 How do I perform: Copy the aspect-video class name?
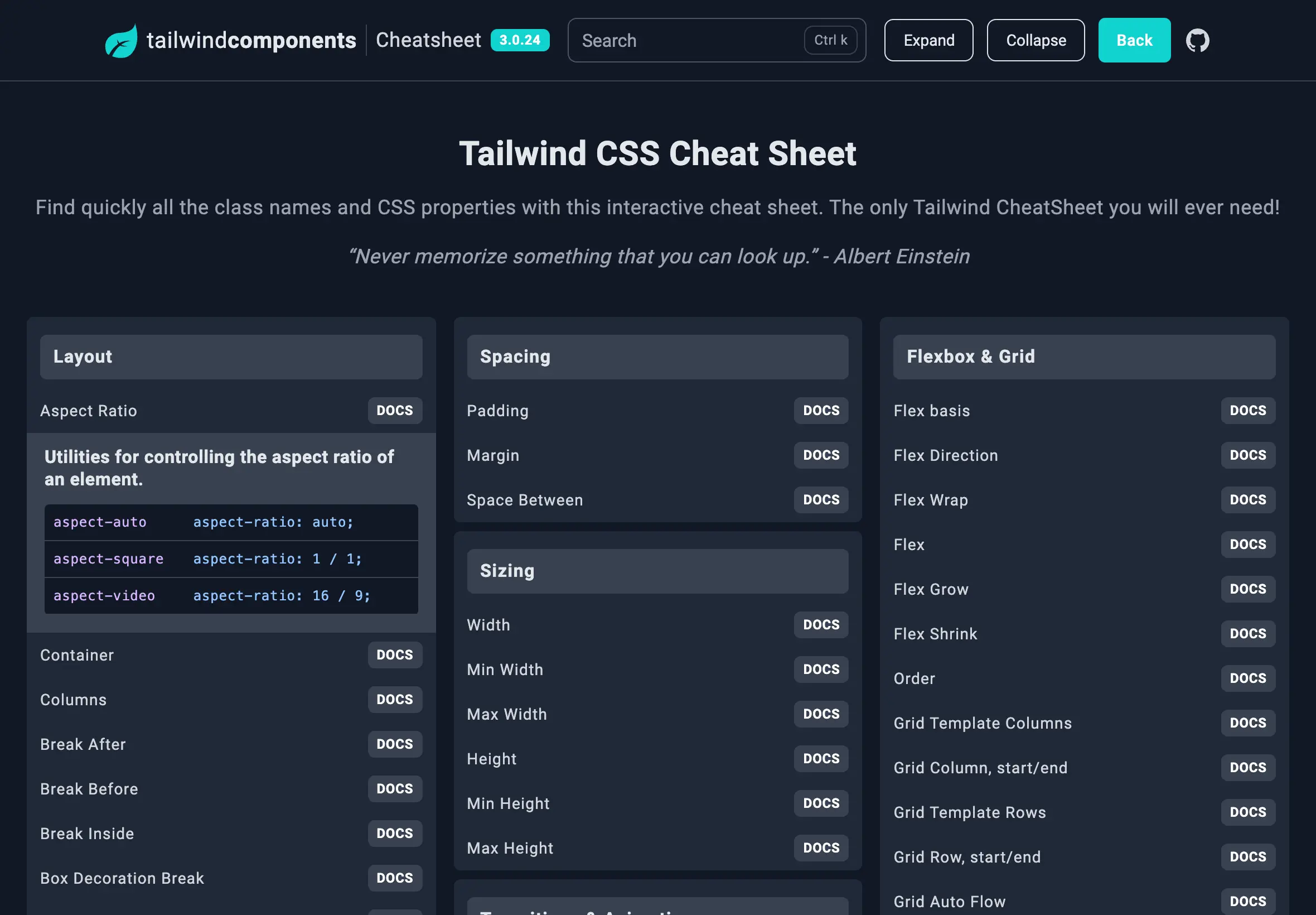coord(104,596)
